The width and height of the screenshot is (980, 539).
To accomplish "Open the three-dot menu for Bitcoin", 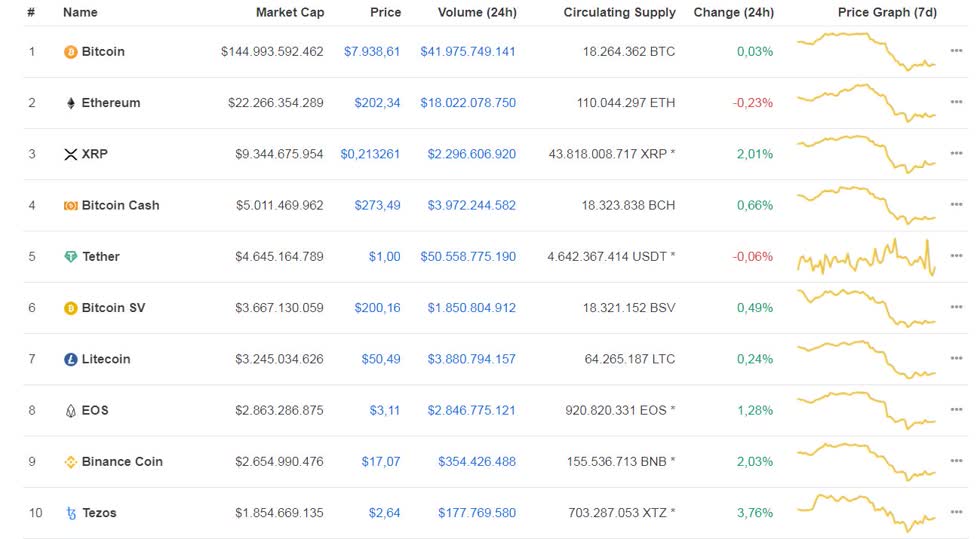I will (x=956, y=51).
